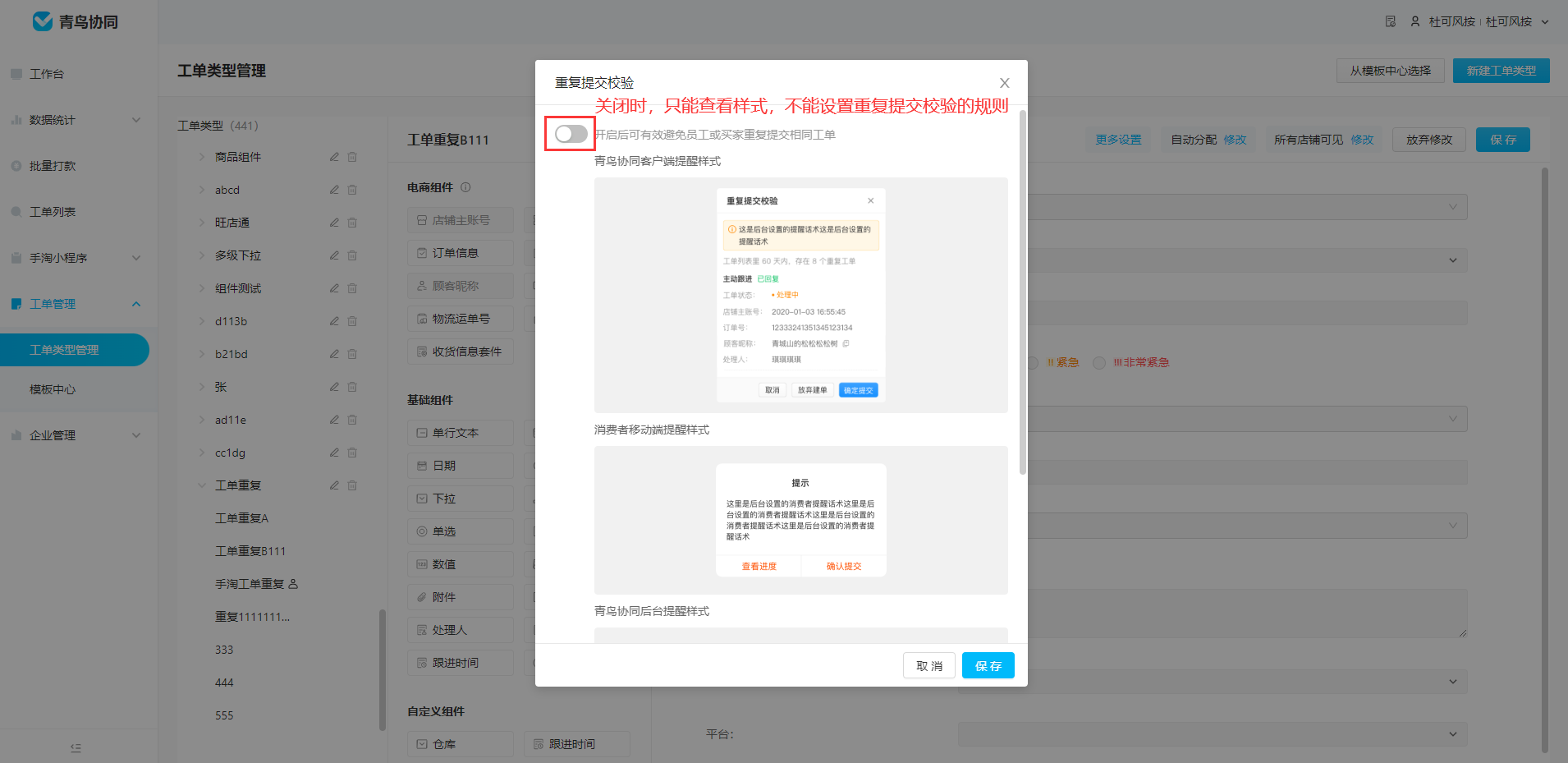The width and height of the screenshot is (1568, 763).
Task: Expand the abcd tree node
Action: pos(202,190)
